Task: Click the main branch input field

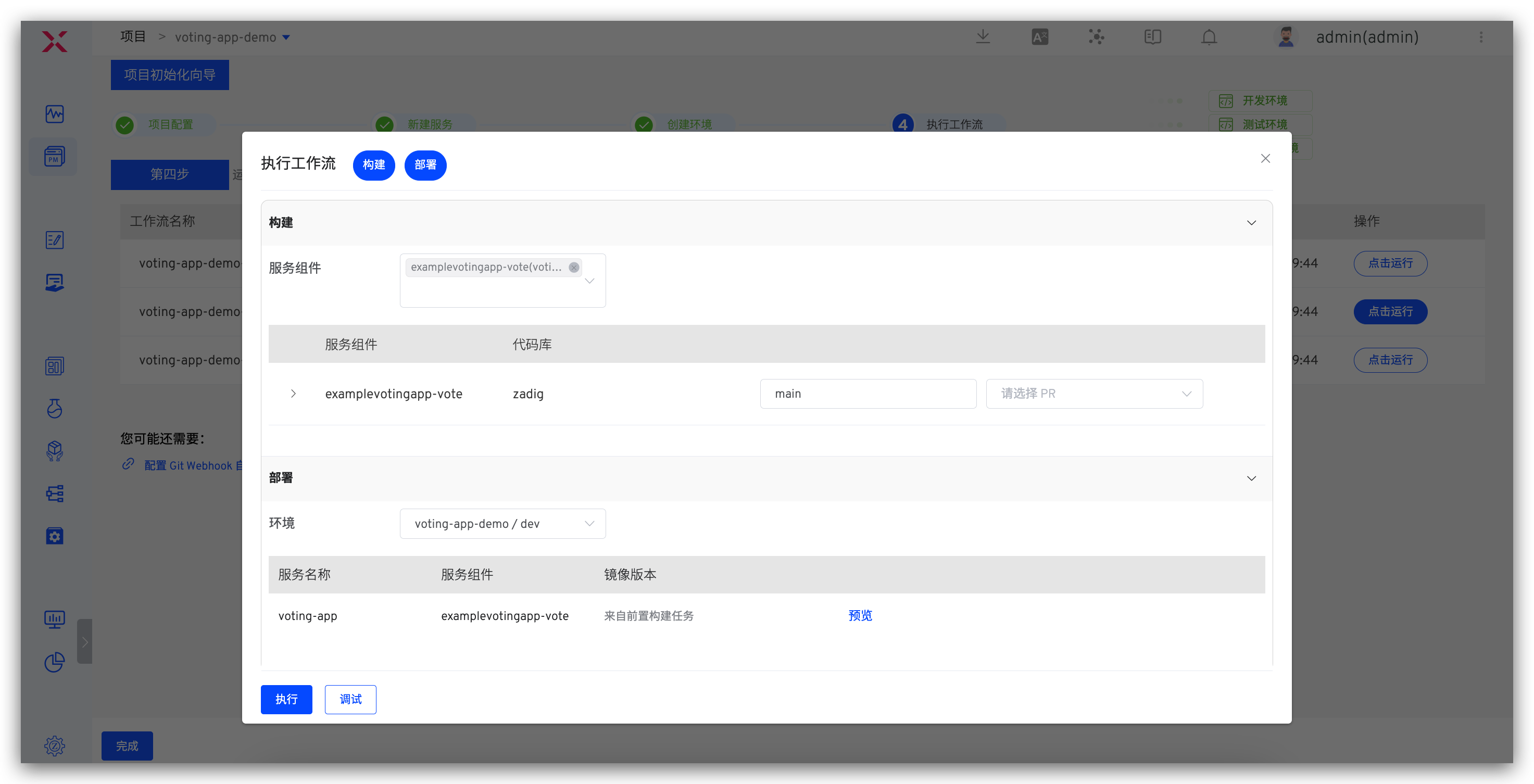Action: tap(867, 394)
